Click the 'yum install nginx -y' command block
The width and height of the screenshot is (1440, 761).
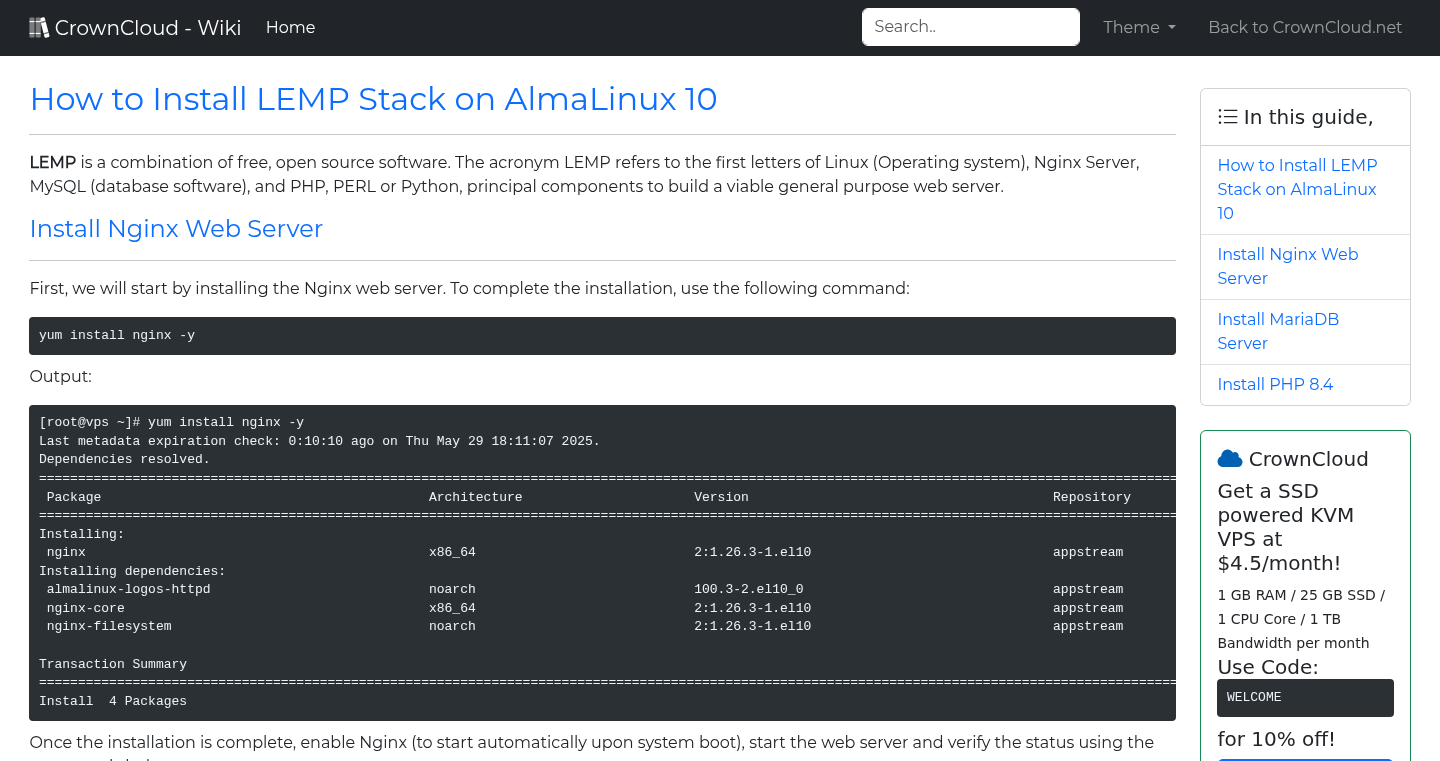[x=602, y=335]
